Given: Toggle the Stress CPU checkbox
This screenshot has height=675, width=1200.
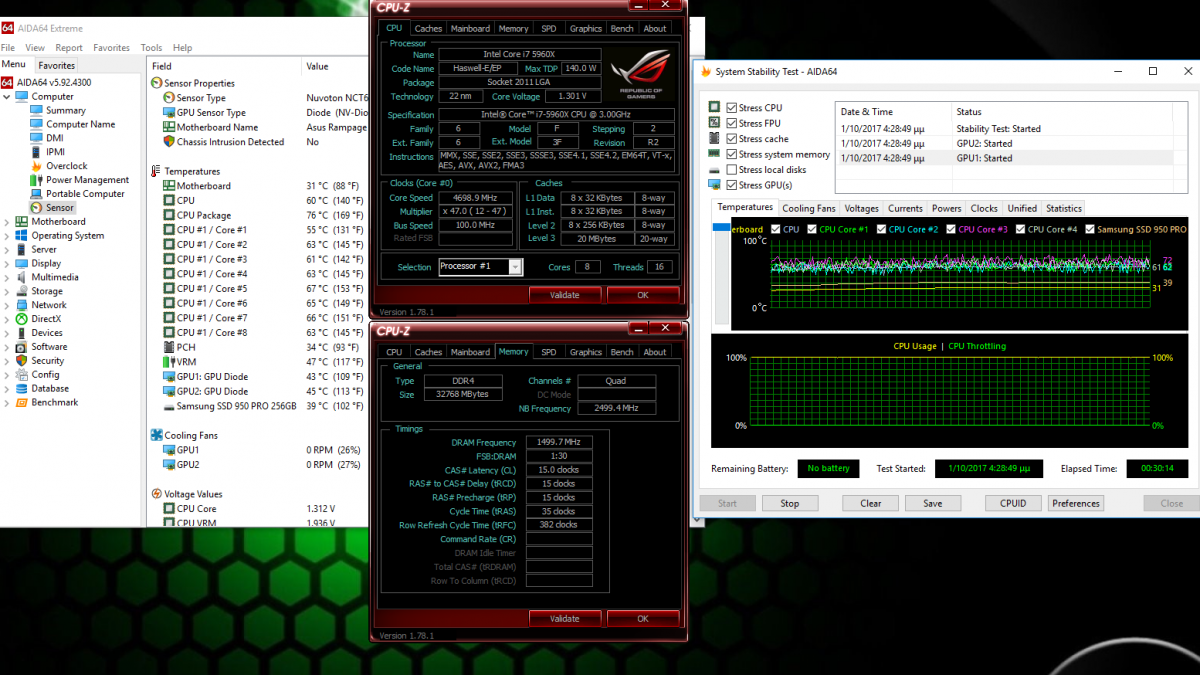Looking at the screenshot, I should pyautogui.click(x=733, y=107).
